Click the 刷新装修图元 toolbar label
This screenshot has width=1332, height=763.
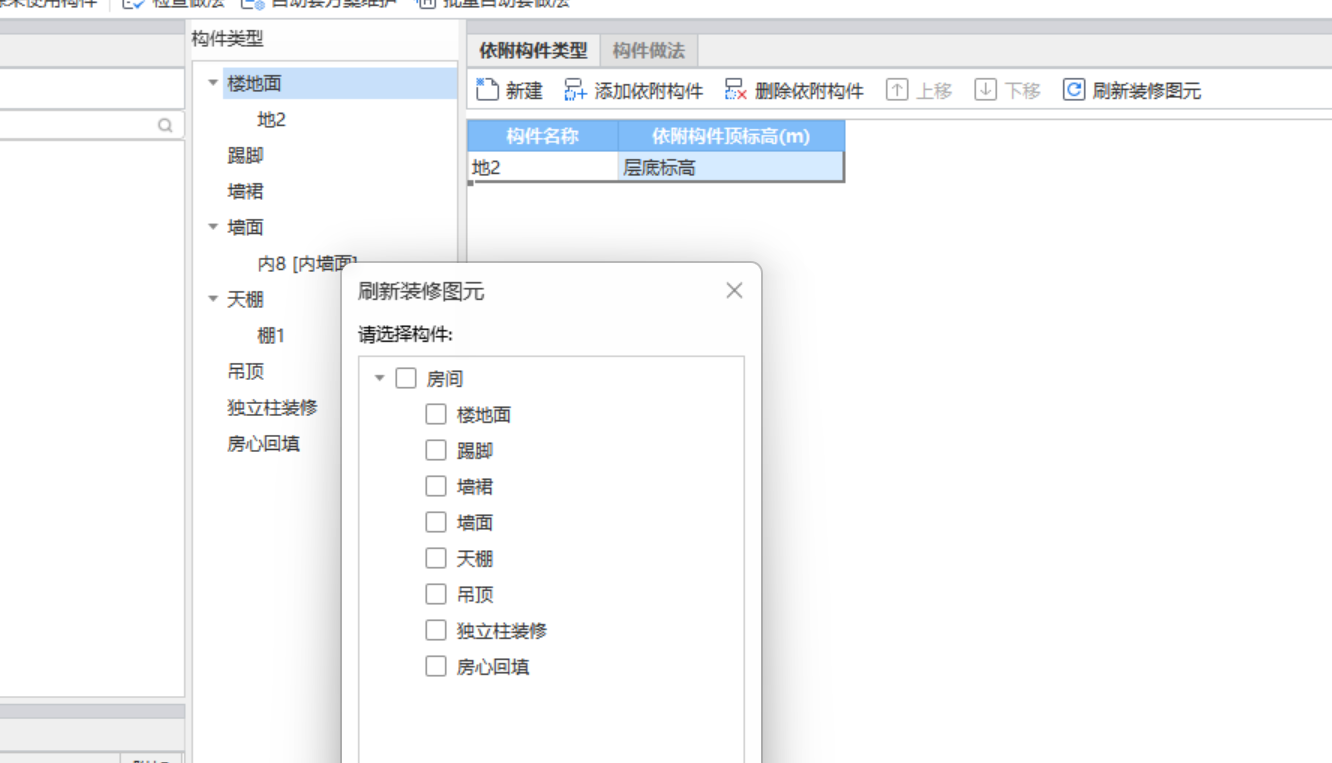[x=1147, y=91]
